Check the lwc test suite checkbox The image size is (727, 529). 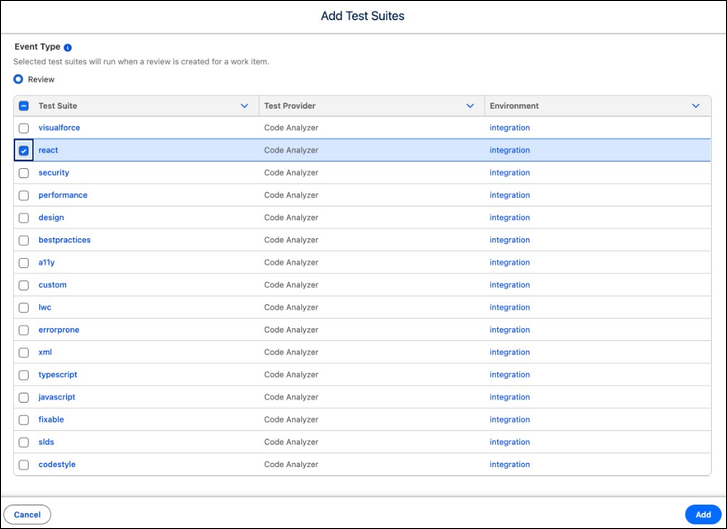pos(24,307)
